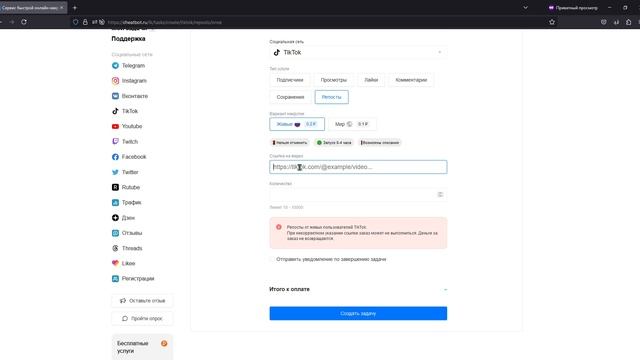
Task: Choose the Комментарии service type
Action: 411,80
